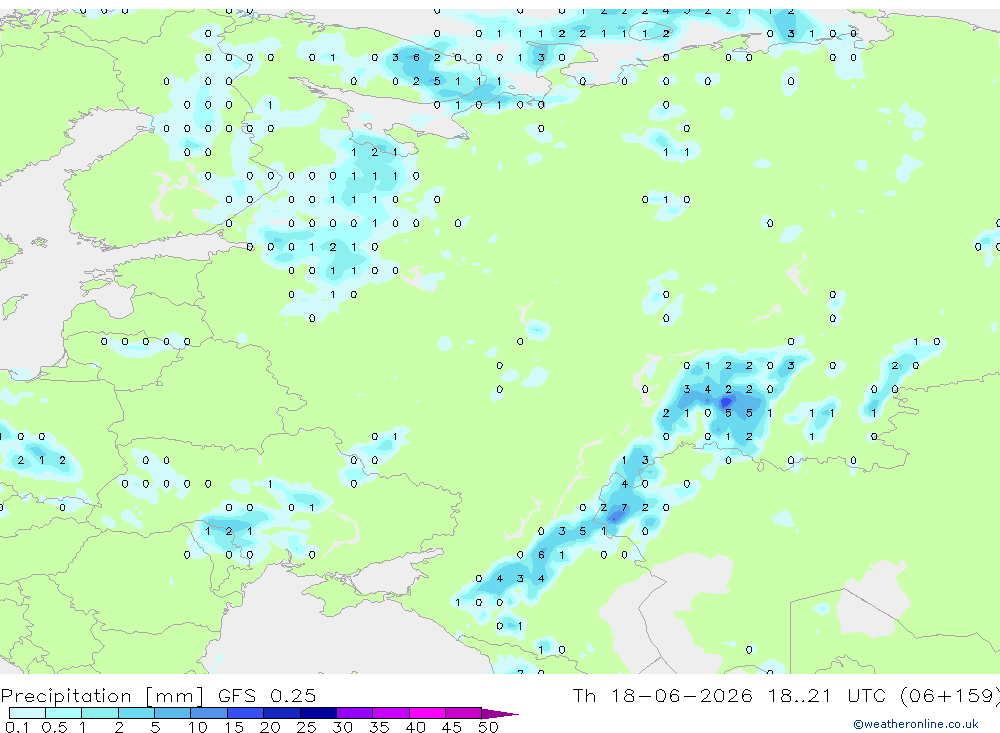The width and height of the screenshot is (1000, 733).
Task: Click the 'Precipitation [mm] GFS 0.25' title
Action: 158,695
